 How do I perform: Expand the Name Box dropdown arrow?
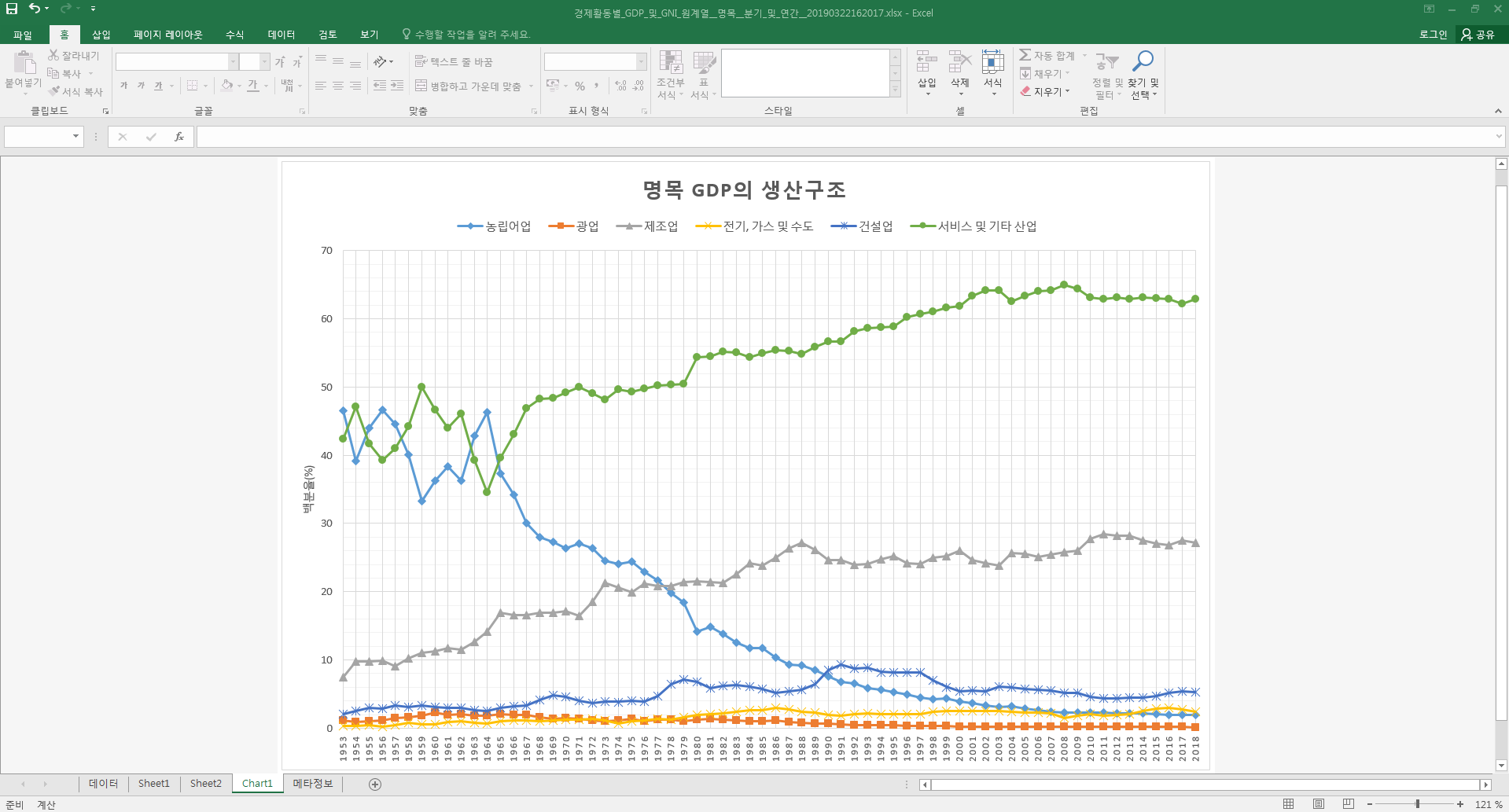75,137
